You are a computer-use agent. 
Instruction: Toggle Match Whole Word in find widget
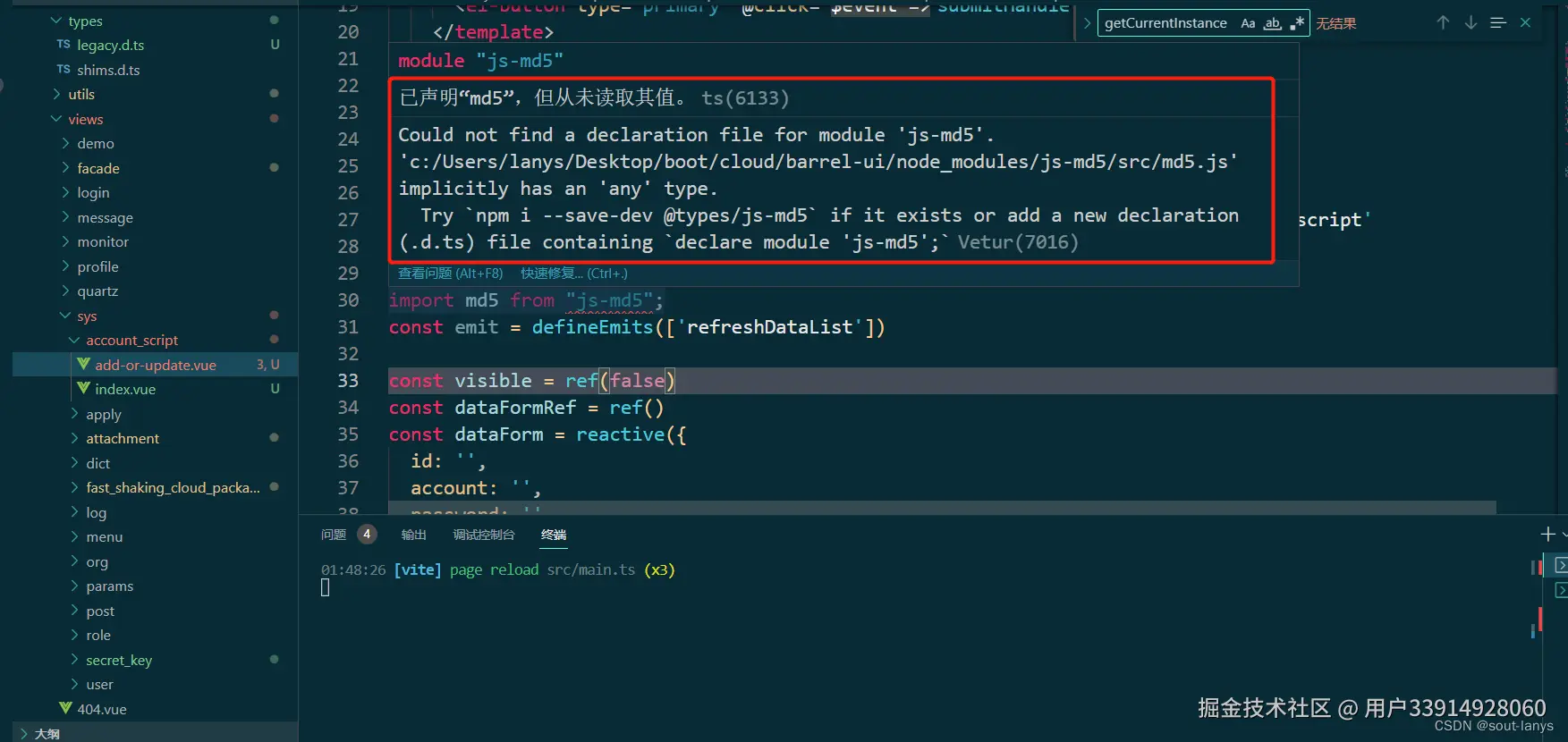click(x=1272, y=23)
